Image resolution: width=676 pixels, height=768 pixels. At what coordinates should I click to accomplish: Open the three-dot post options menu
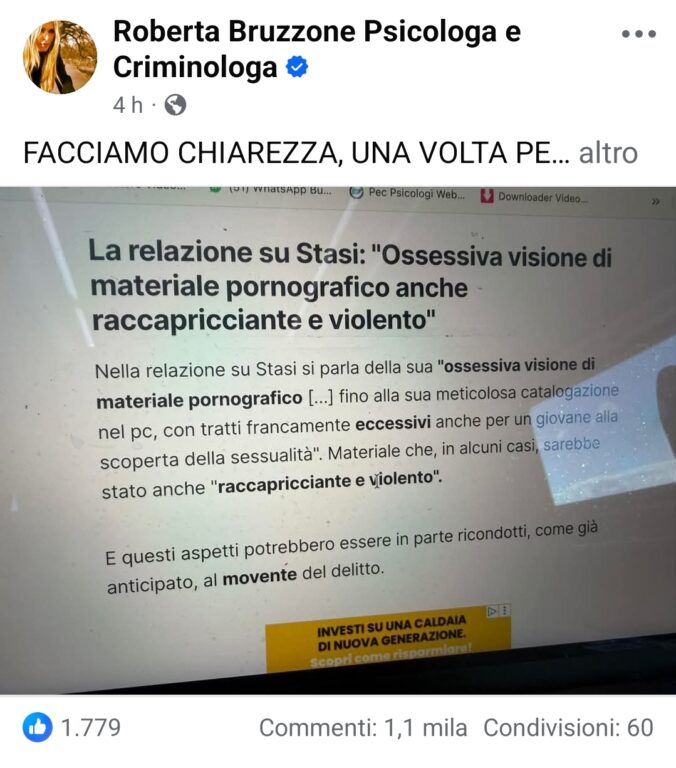(x=639, y=34)
